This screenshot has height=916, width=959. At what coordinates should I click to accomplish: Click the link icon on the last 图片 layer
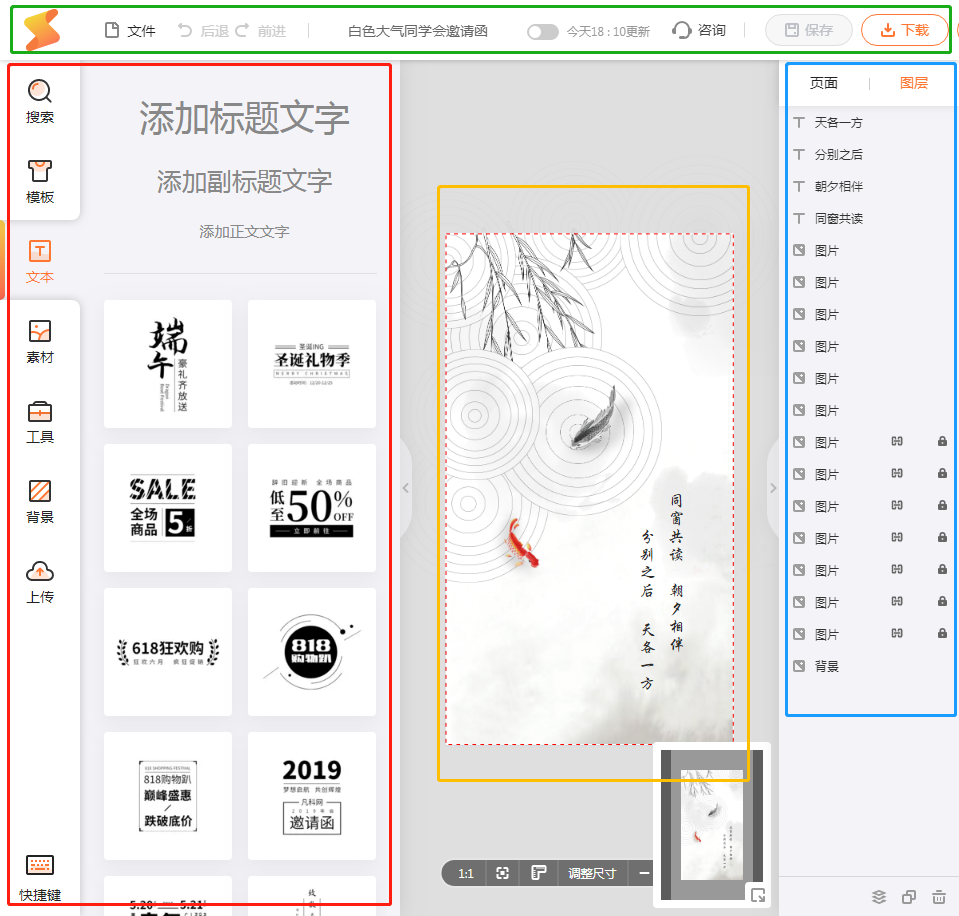(897, 633)
